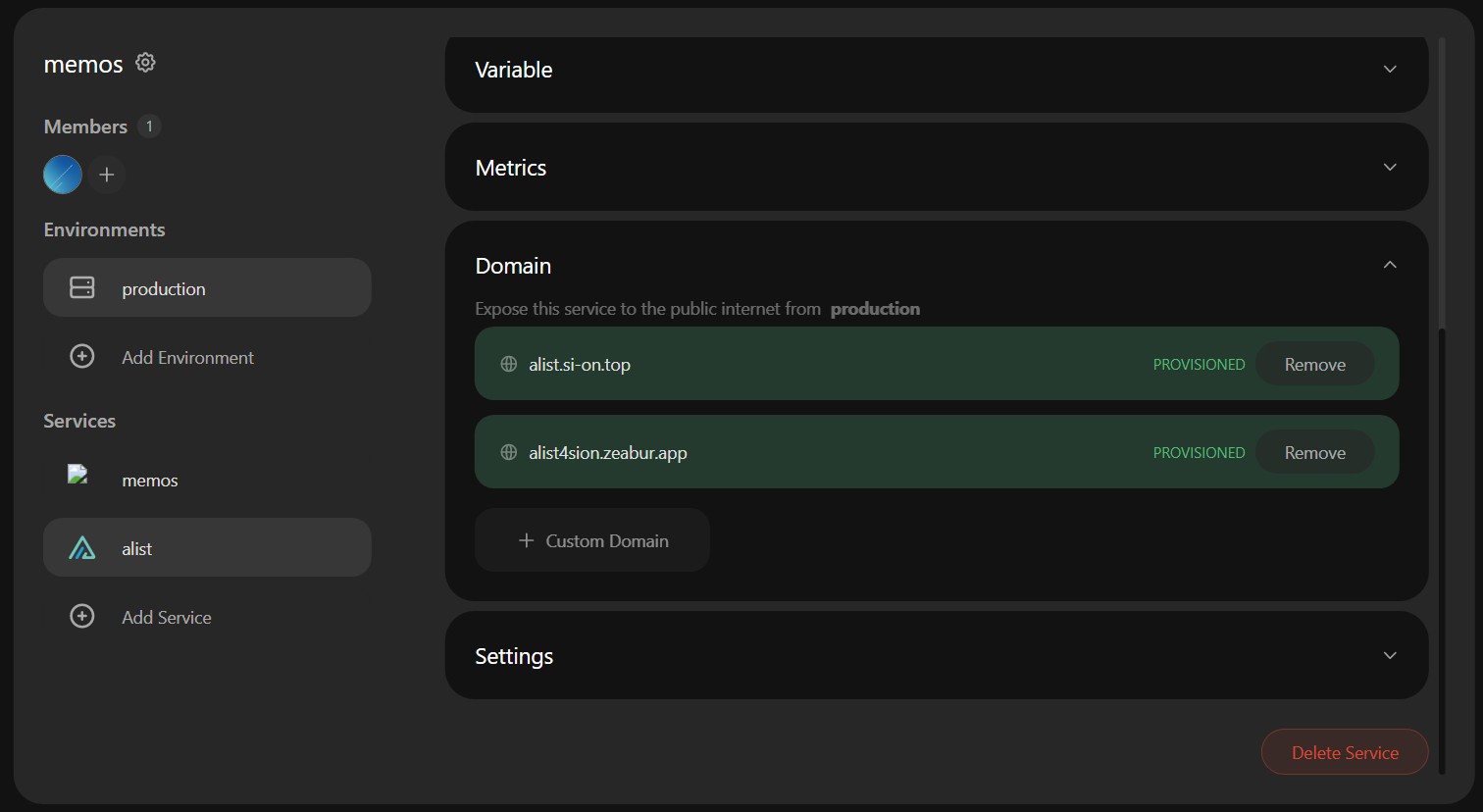The height and width of the screenshot is (812, 1483).
Task: Open the alist service
Action: click(207, 547)
